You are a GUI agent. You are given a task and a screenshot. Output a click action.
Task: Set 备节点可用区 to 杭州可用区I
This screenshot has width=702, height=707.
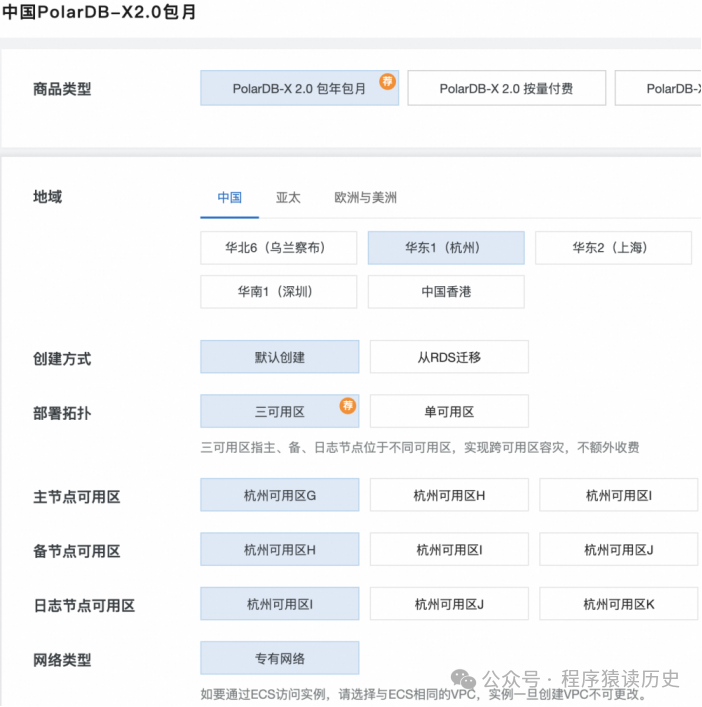click(449, 549)
